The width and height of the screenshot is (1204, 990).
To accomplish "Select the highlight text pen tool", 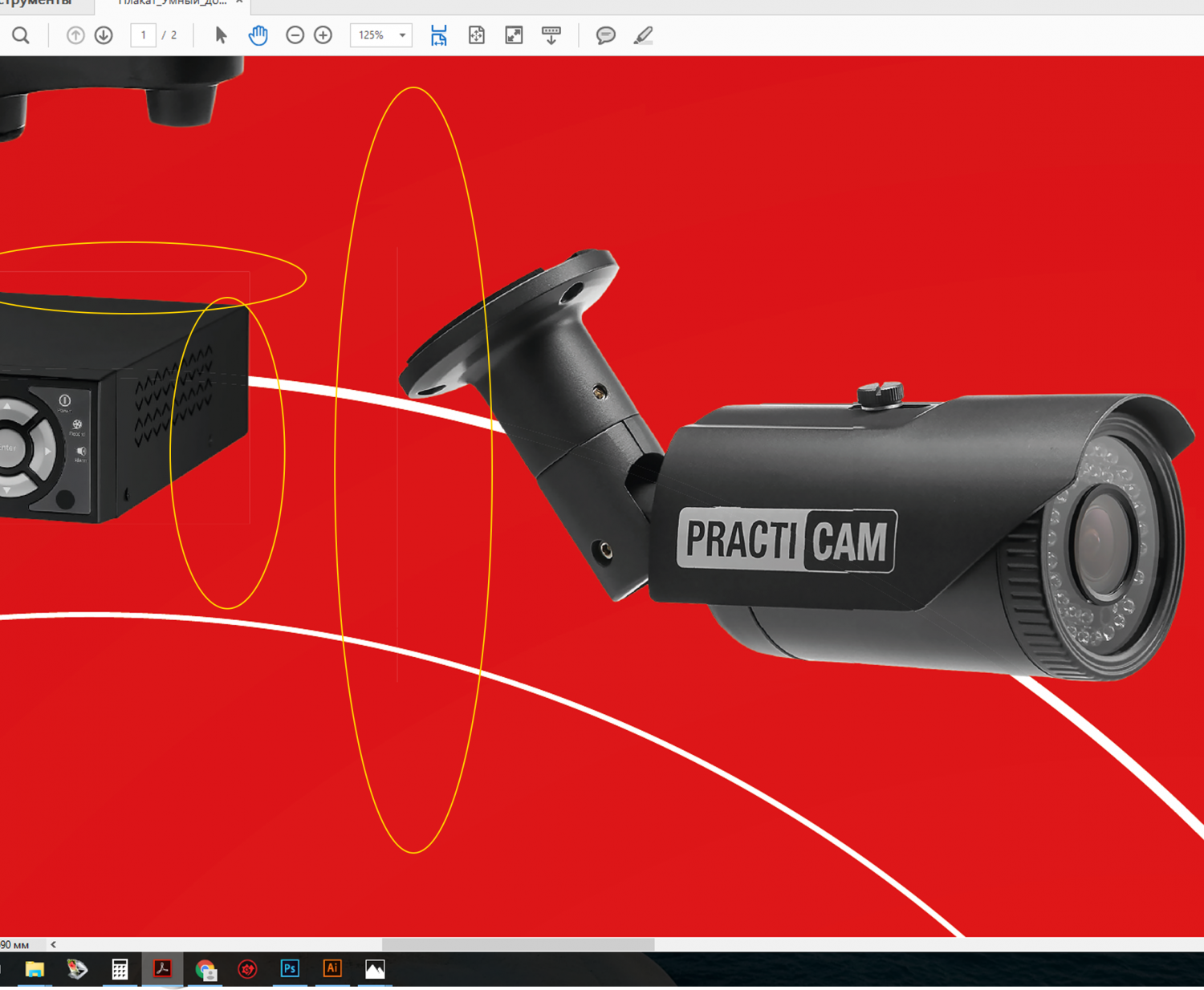I will (x=643, y=35).
